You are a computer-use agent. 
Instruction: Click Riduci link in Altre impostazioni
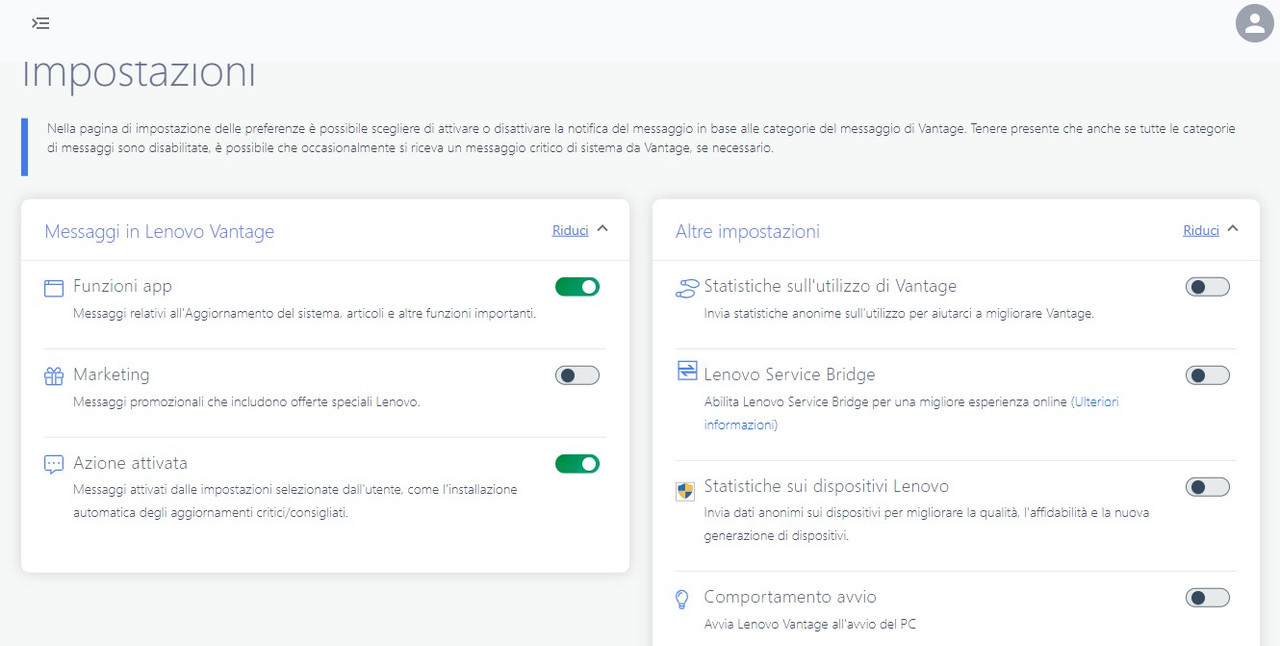tap(1201, 230)
